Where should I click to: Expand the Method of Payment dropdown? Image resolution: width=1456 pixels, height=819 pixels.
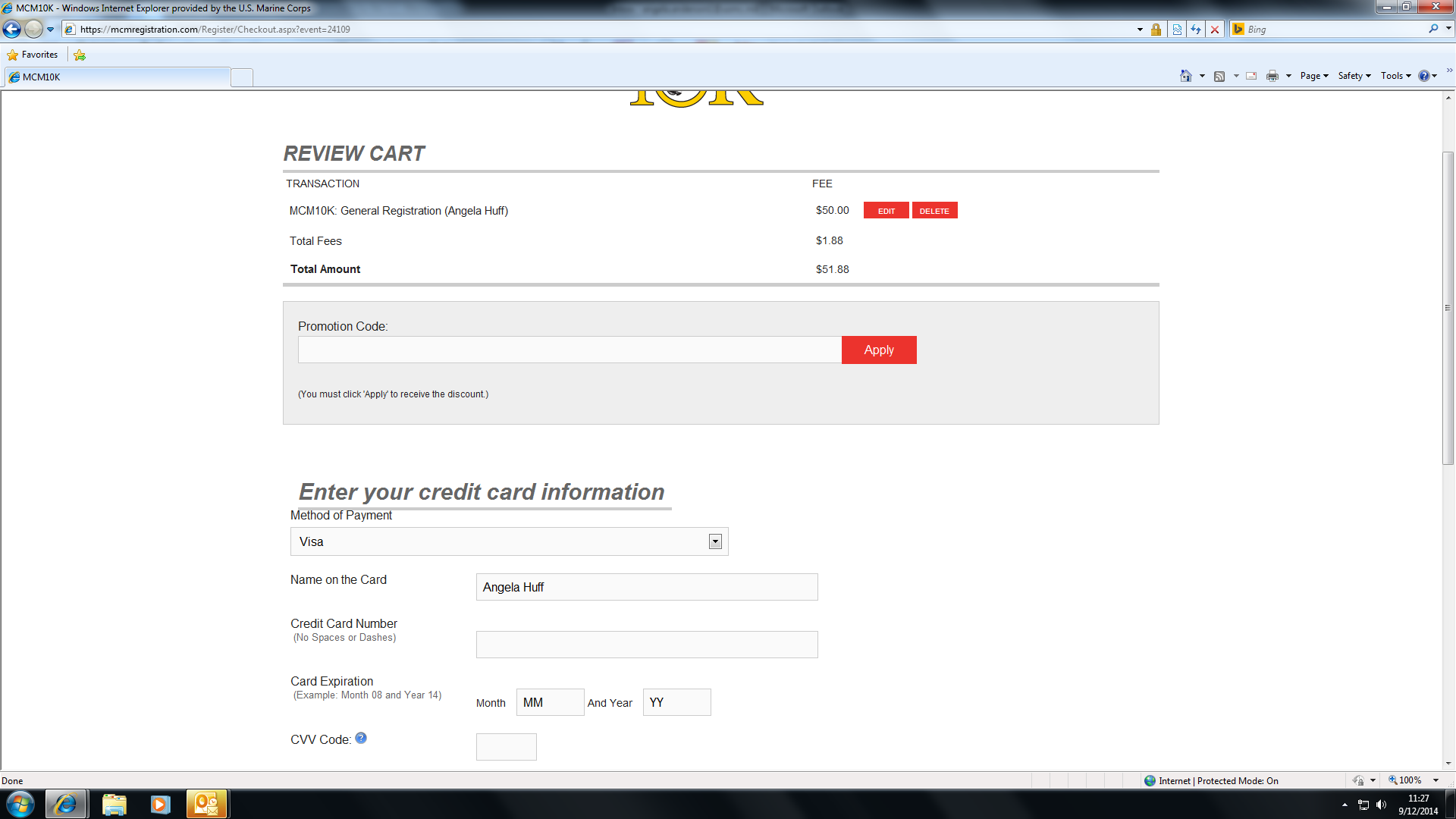pyautogui.click(x=714, y=541)
